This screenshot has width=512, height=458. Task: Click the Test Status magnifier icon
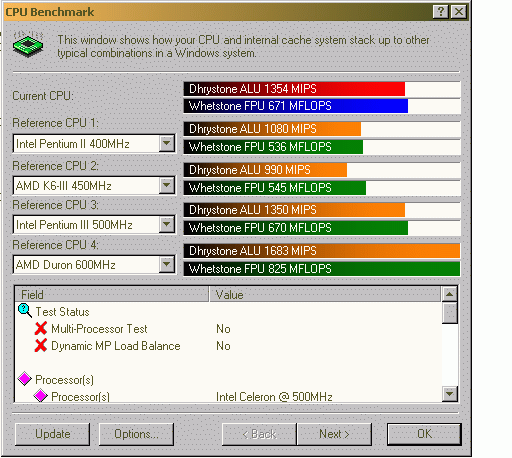25,311
